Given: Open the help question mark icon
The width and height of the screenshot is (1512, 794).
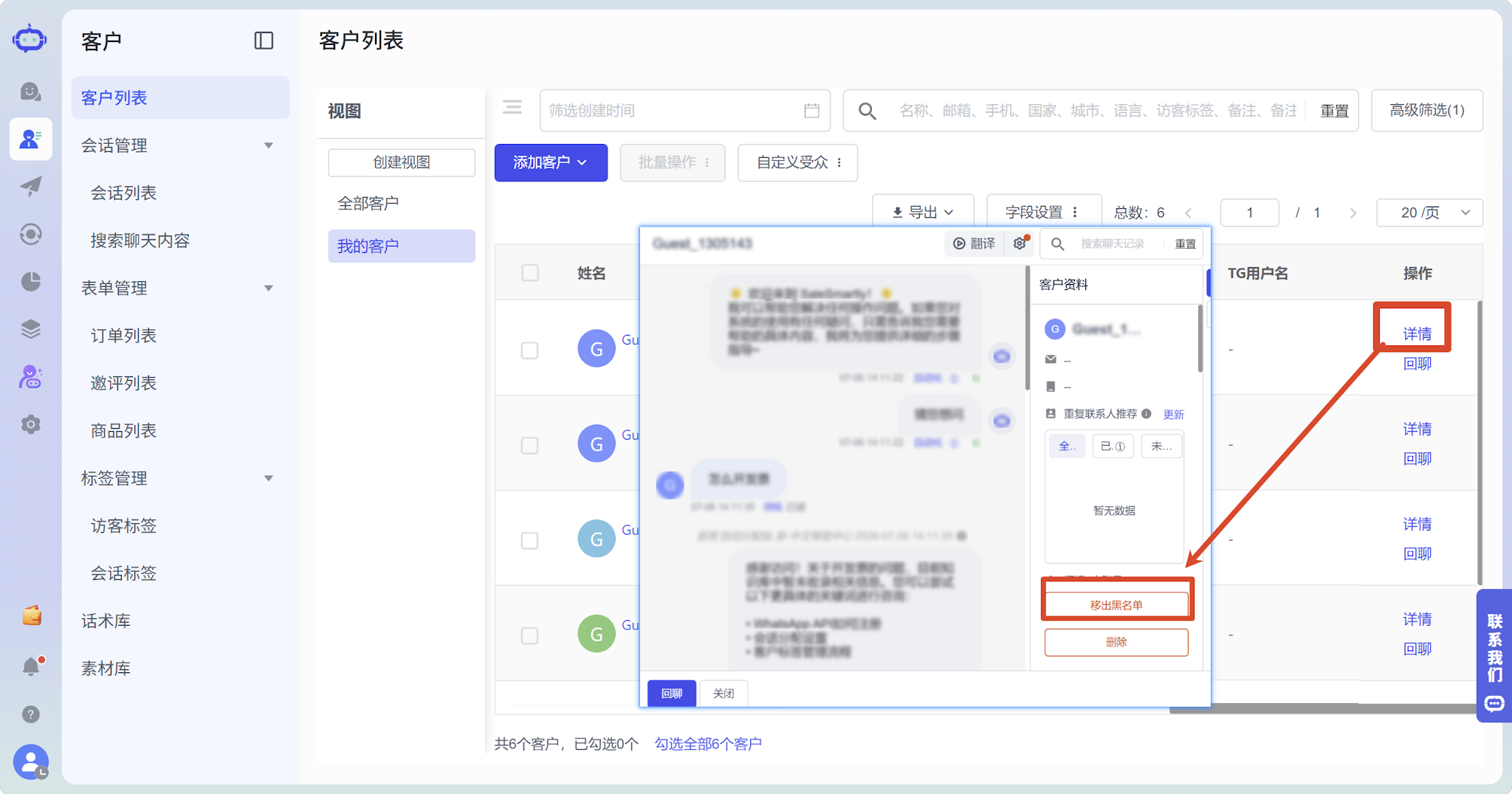Looking at the screenshot, I should pyautogui.click(x=31, y=714).
